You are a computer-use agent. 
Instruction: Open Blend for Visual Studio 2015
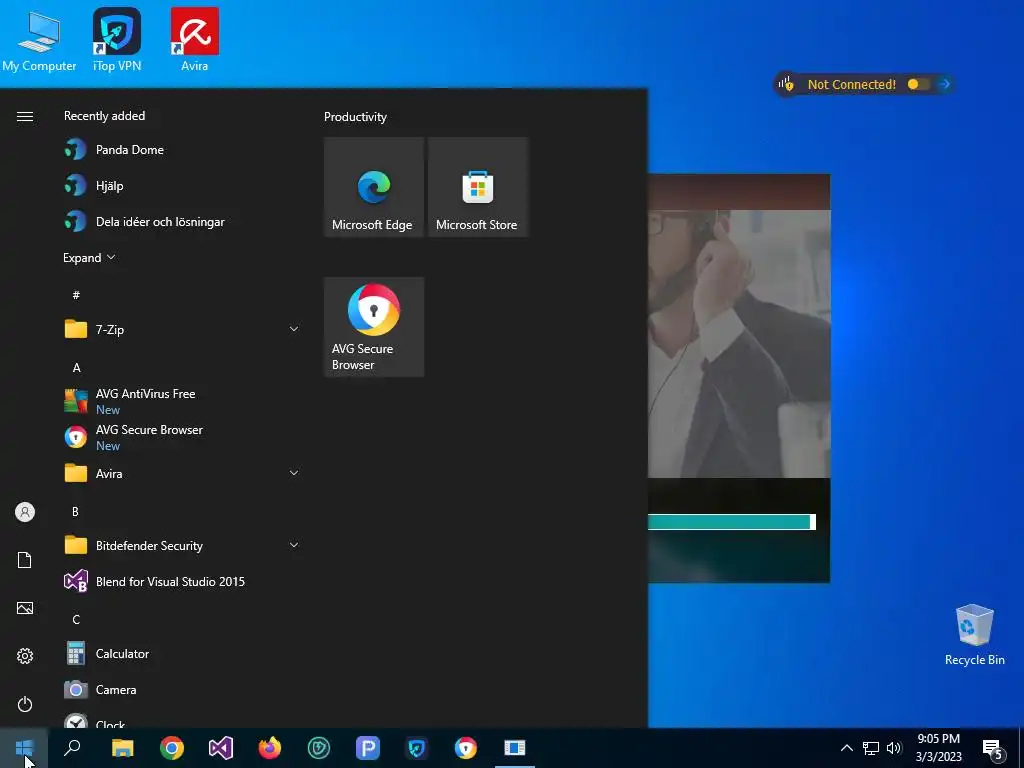coord(182,581)
